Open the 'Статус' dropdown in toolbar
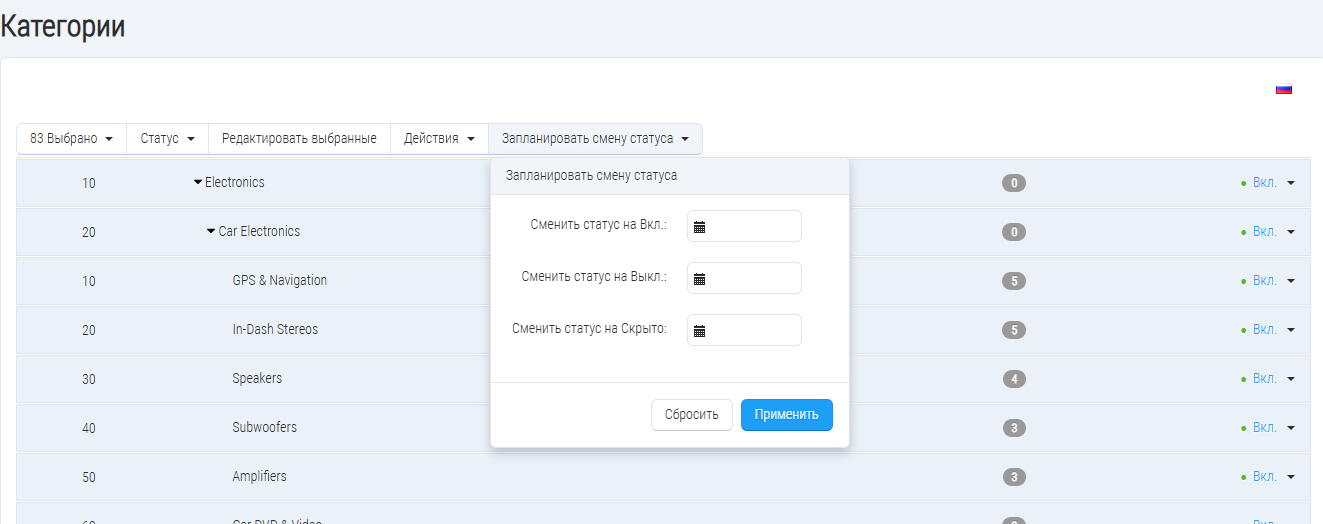Image resolution: width=1323 pixels, height=524 pixels. tap(167, 139)
